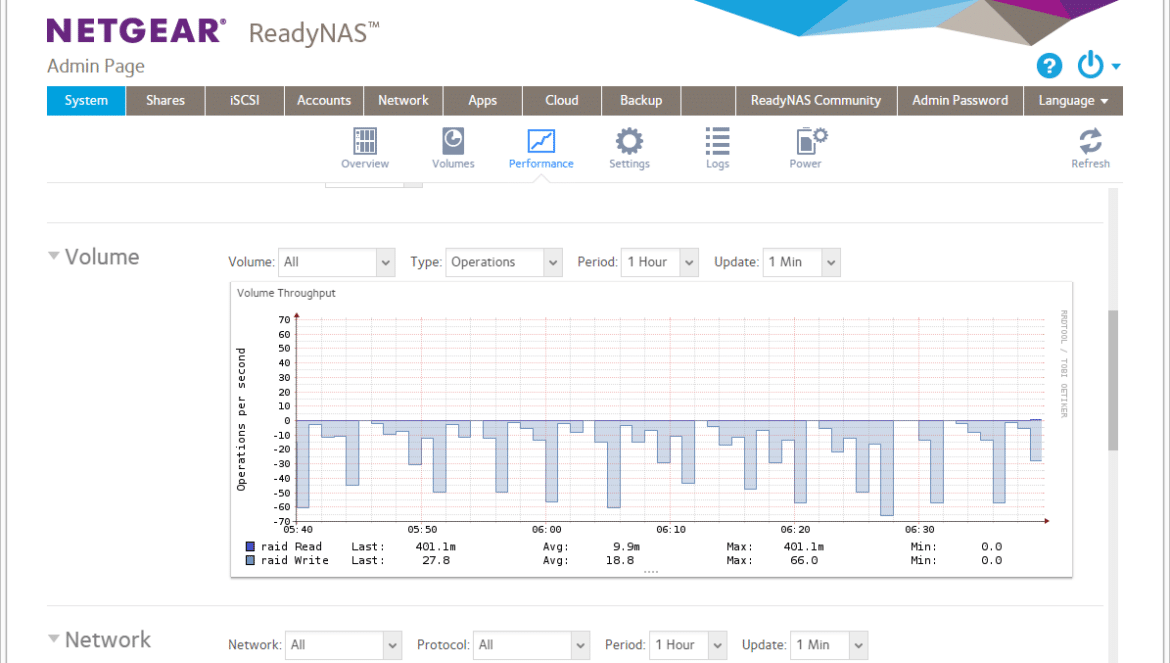Click the Refresh icon
This screenshot has height=663, width=1170.
[1090, 148]
